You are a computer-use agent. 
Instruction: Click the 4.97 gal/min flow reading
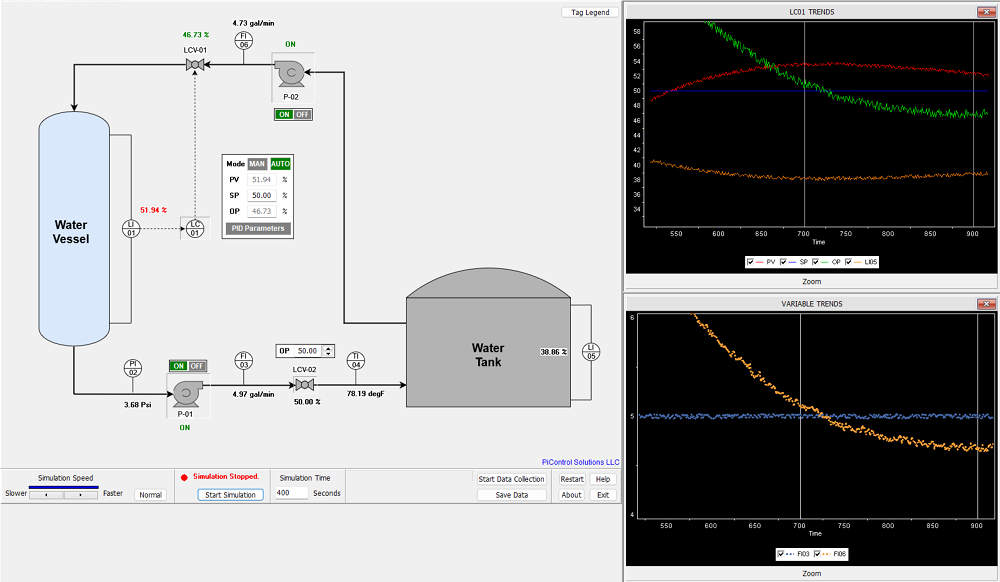point(253,394)
